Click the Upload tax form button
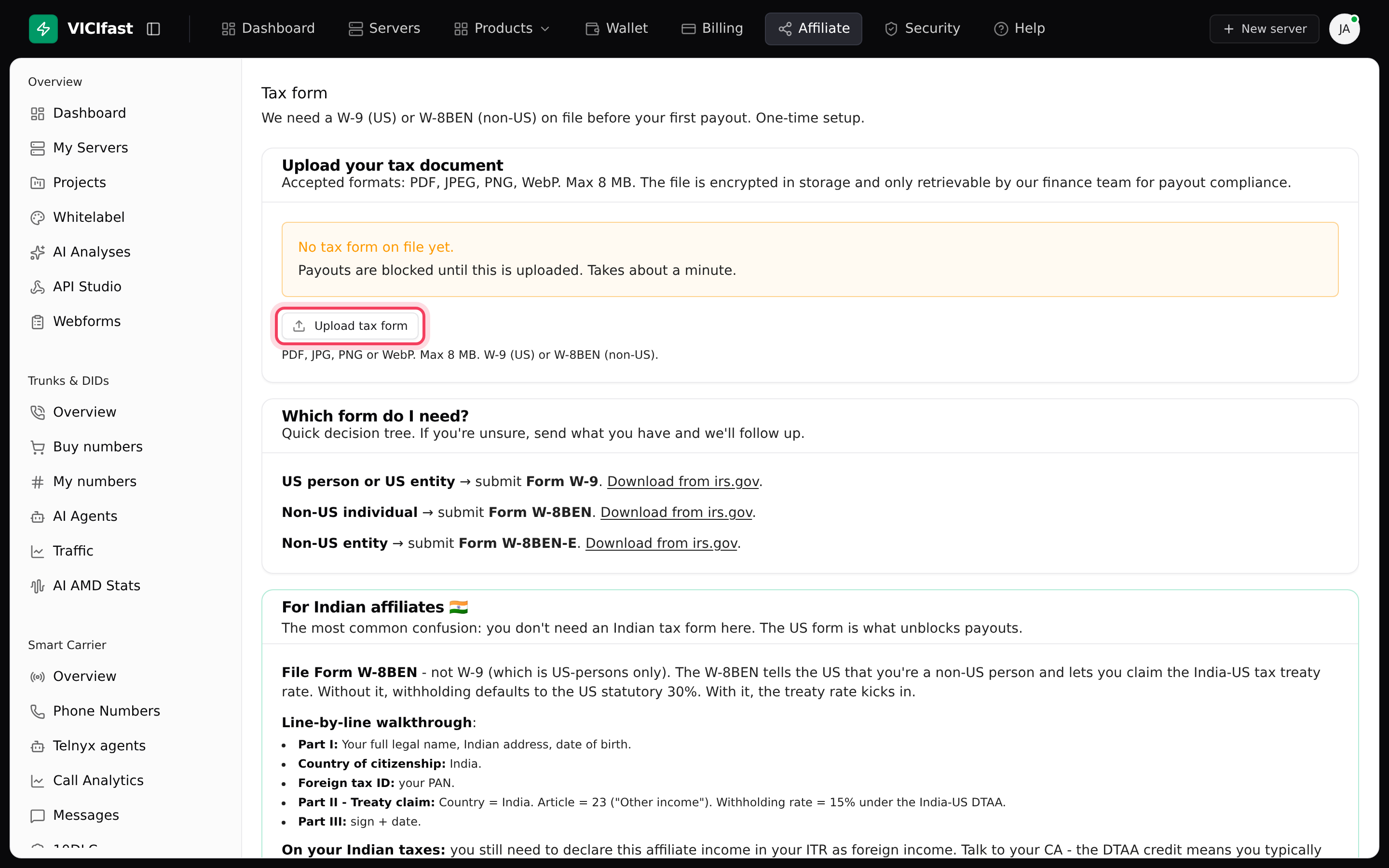 (350, 326)
